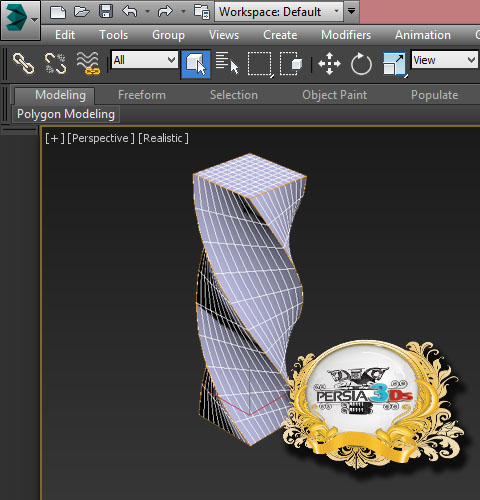The image size is (480, 500).
Task: Activate the Select and Move tool
Action: point(329,63)
